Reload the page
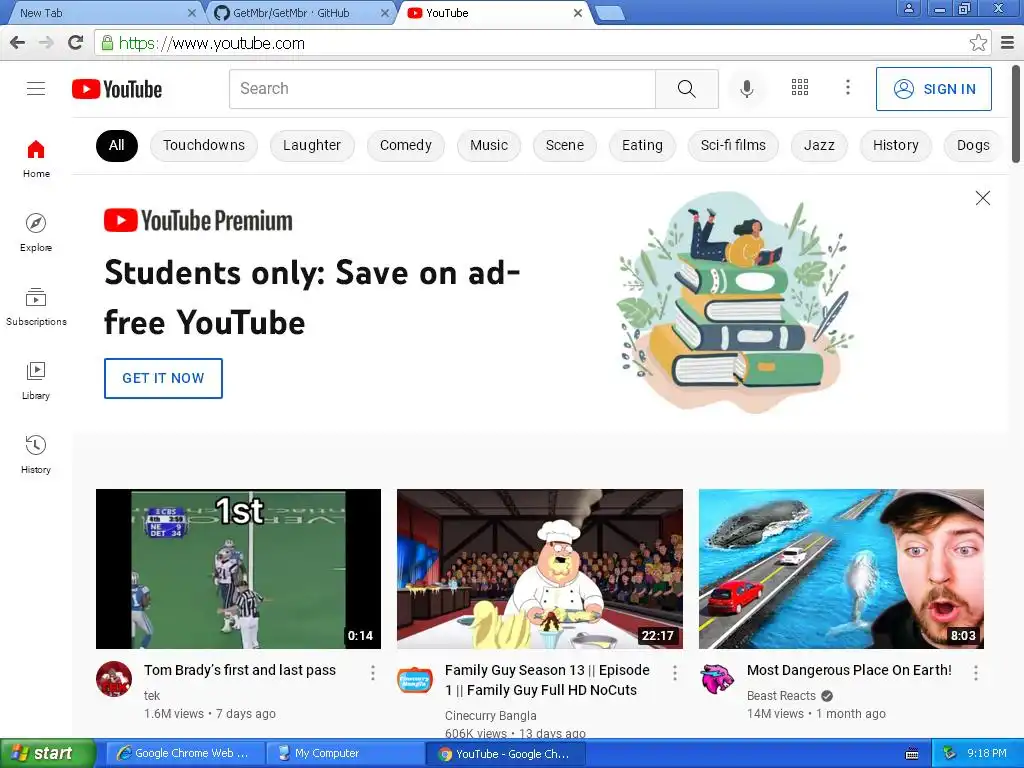This screenshot has height=768, width=1024. tap(76, 43)
